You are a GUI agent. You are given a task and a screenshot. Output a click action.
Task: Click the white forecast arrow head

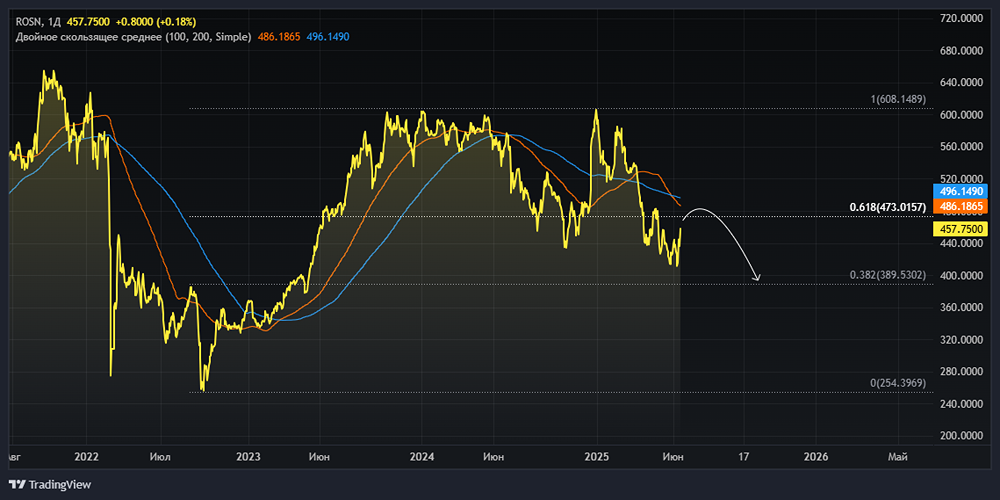pyautogui.click(x=757, y=277)
